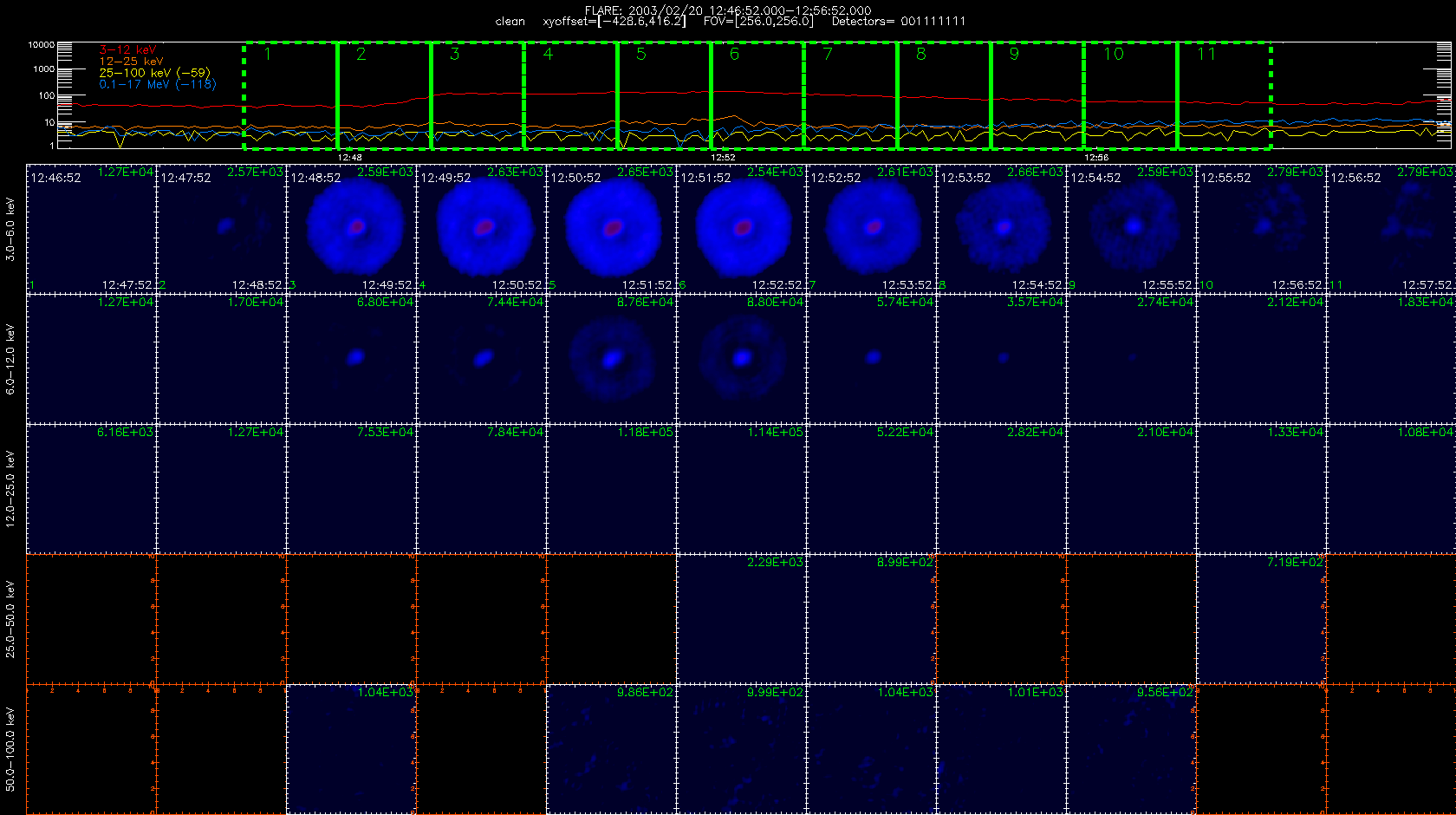Click the xyoffset value in the header

(x=614, y=22)
